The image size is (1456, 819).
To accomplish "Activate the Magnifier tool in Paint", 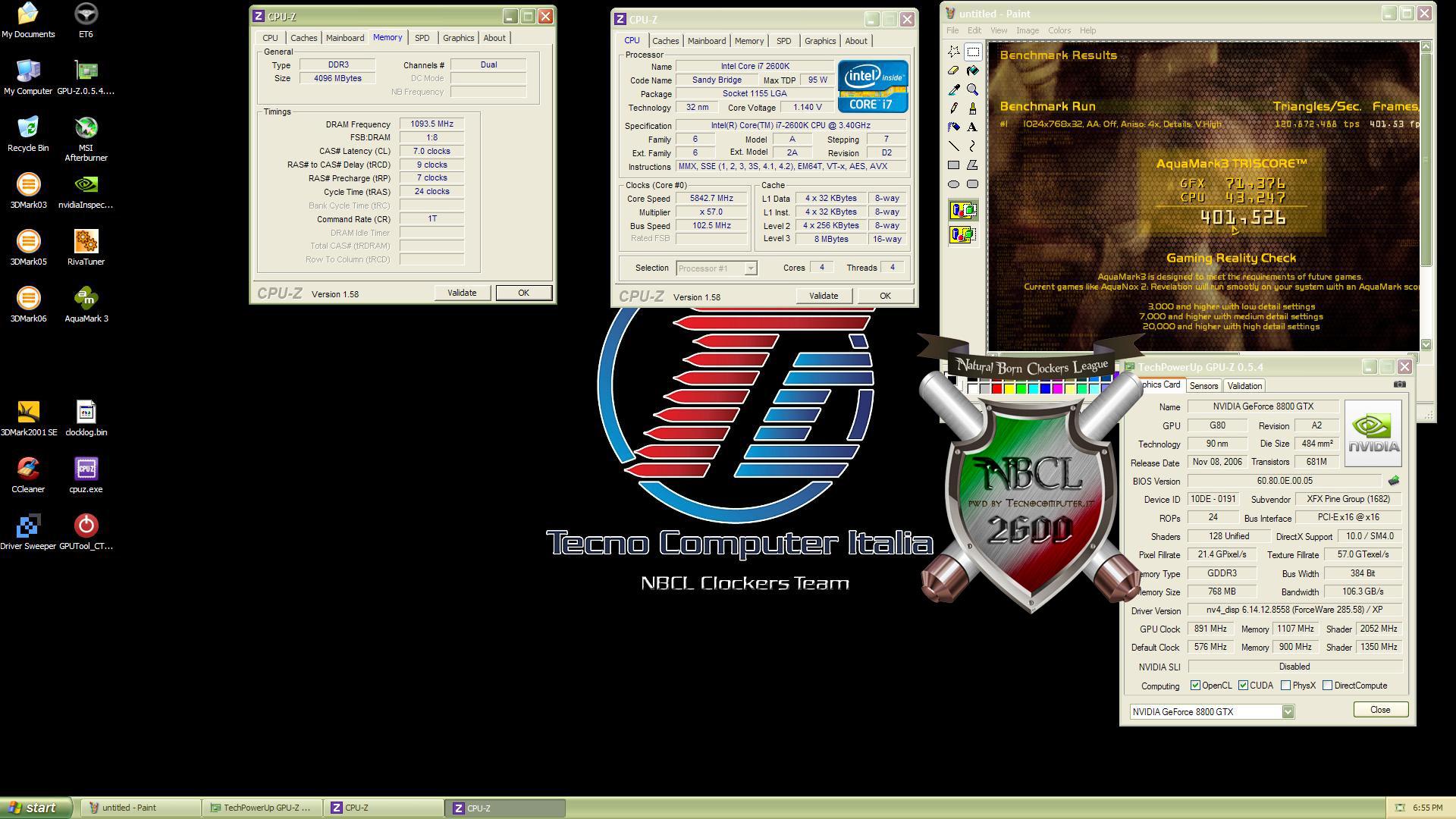I will pos(973,89).
